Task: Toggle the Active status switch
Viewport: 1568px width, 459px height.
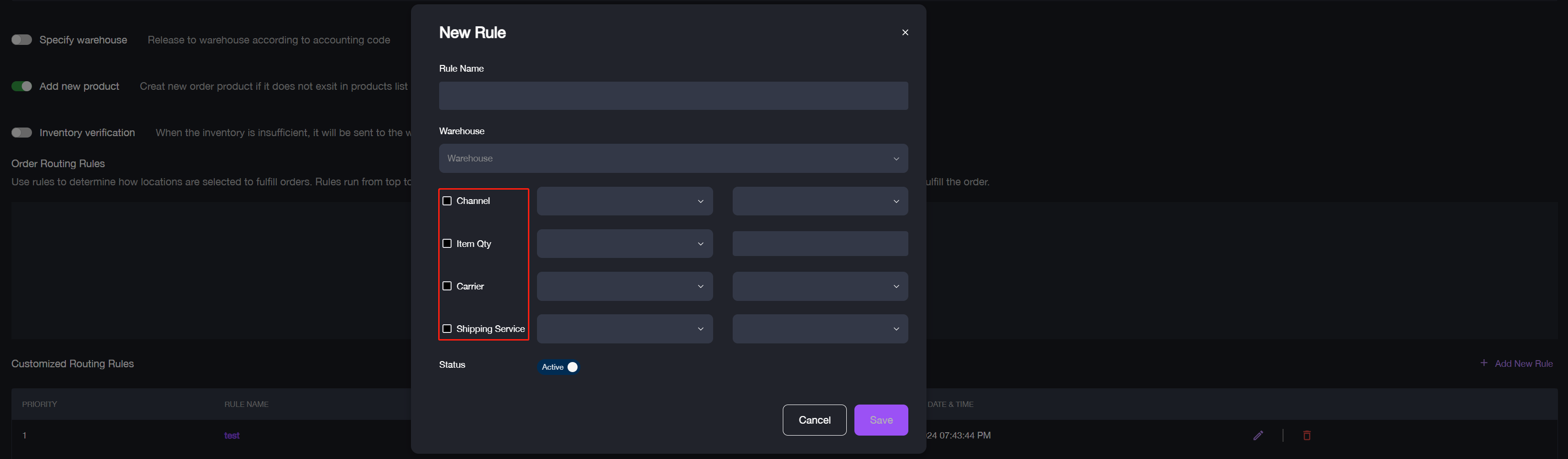Action: pos(559,367)
